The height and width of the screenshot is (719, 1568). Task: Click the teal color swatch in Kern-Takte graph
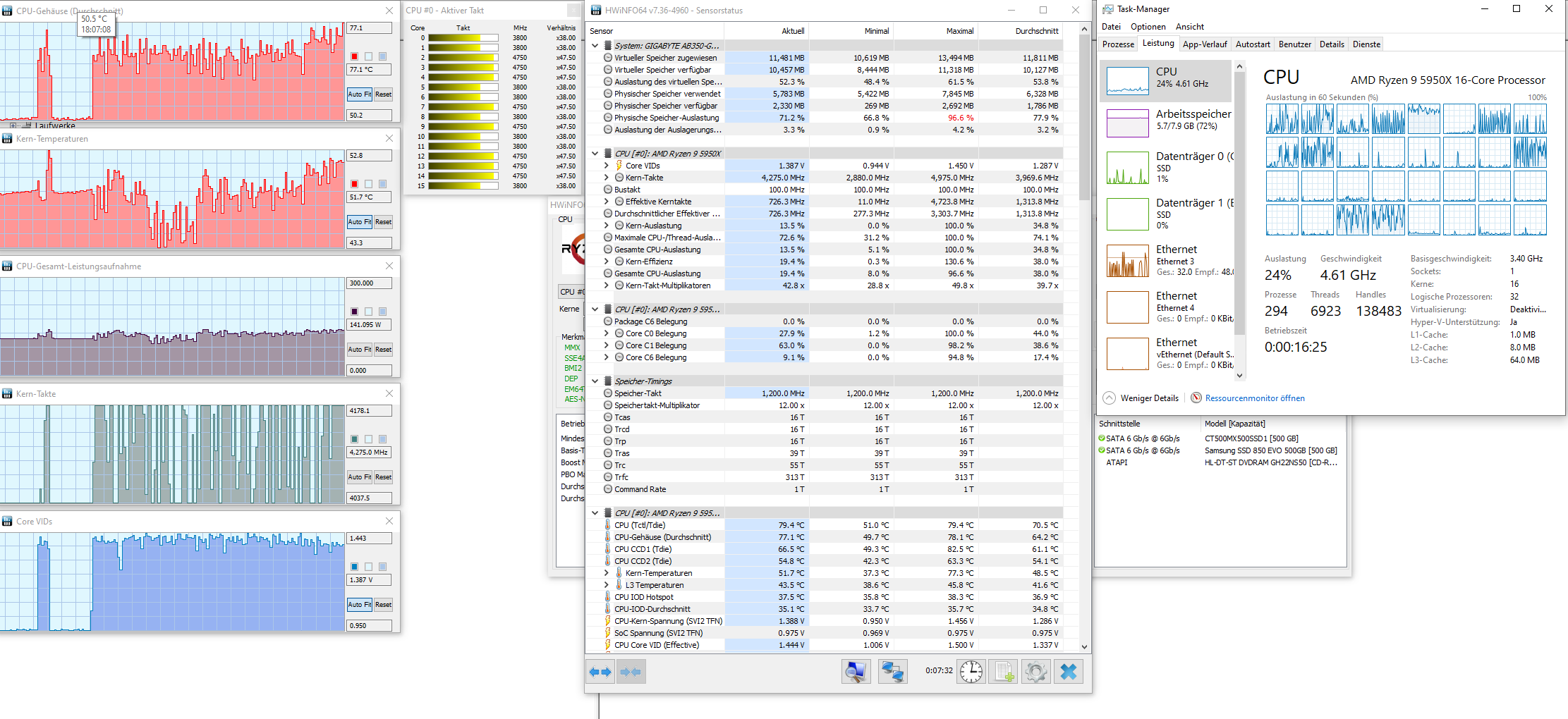[x=354, y=439]
